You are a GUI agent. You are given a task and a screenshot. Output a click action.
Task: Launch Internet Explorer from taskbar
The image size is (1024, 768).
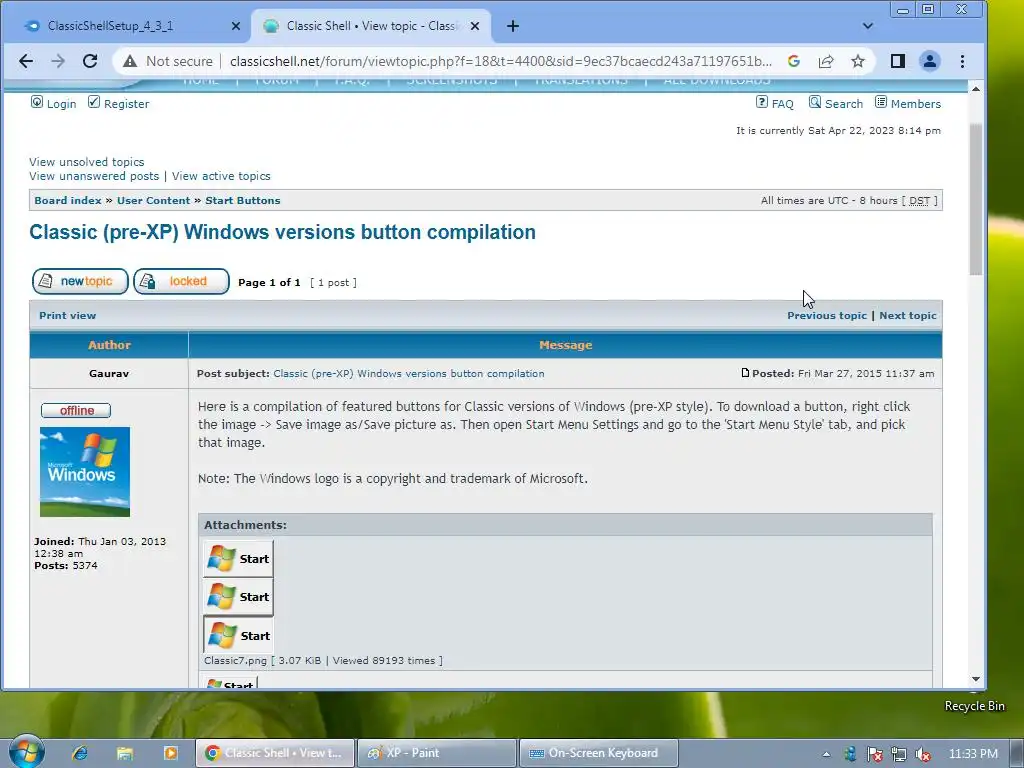(80, 753)
